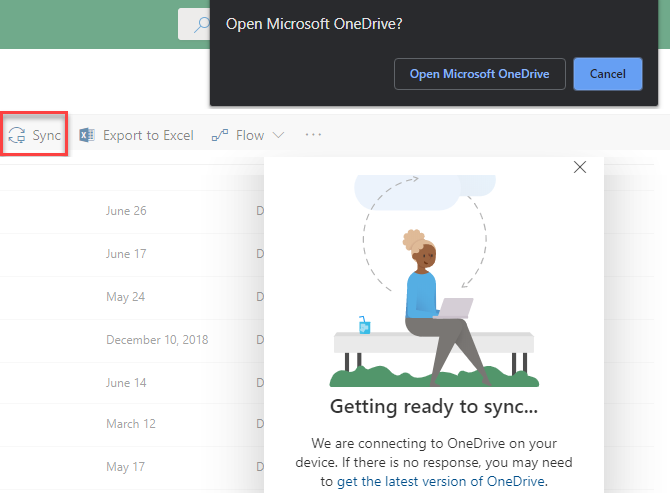Image resolution: width=670 pixels, height=493 pixels.
Task: Select the June 26 date cell
Action: (126, 211)
